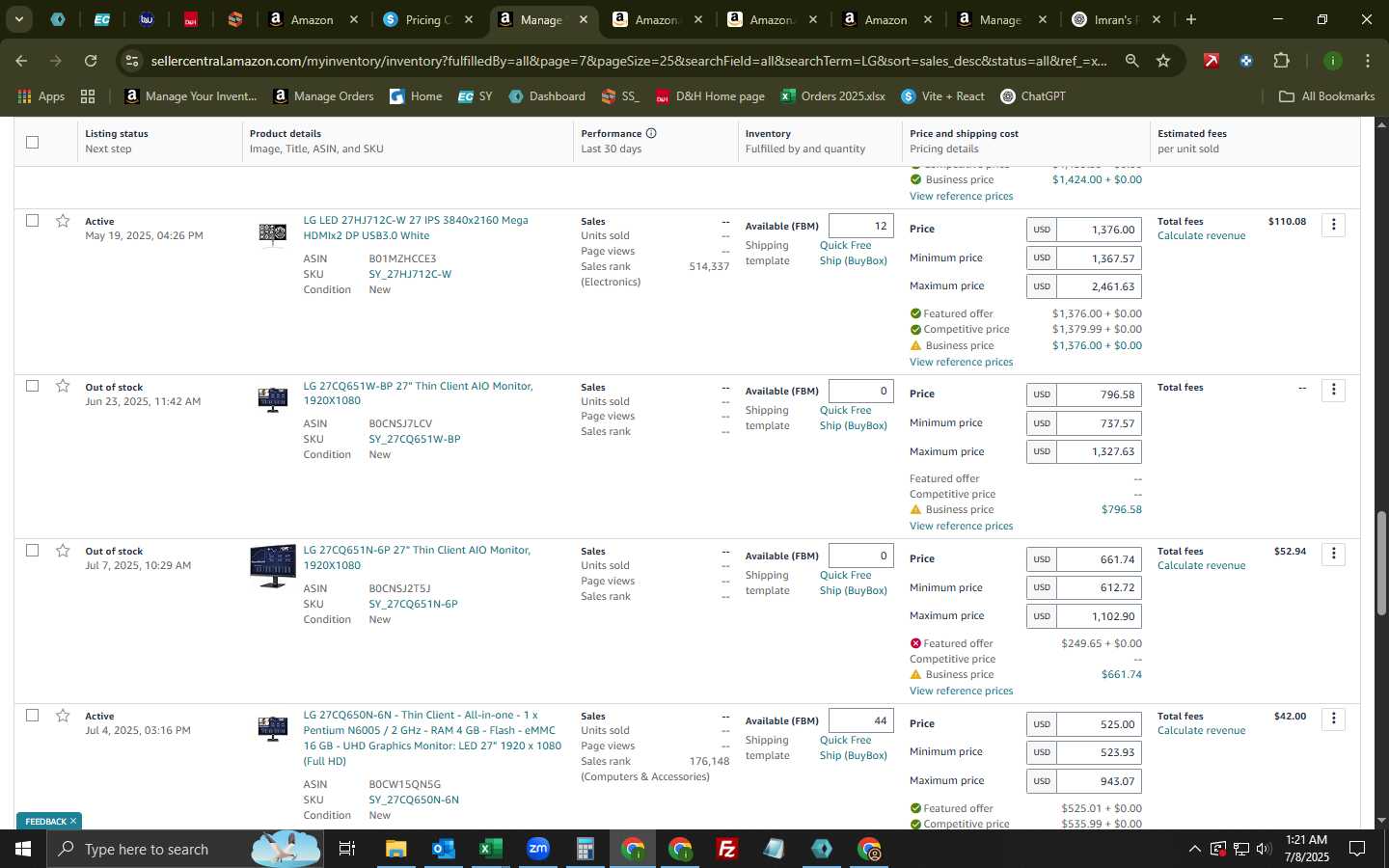Image resolution: width=1389 pixels, height=868 pixels.
Task: Open Dashboard bookmark
Action: coord(547,96)
